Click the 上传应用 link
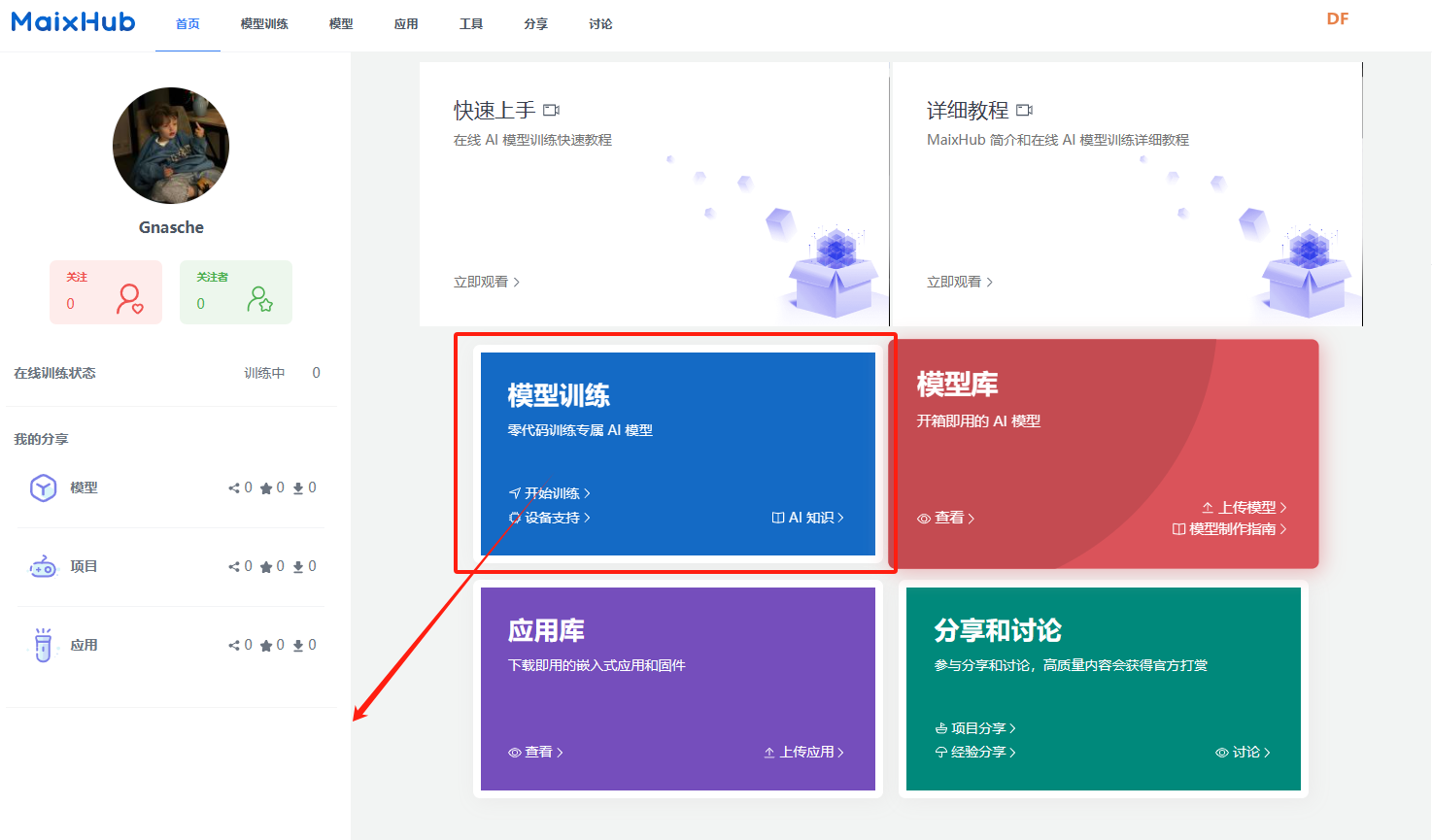Screen dimensions: 1432x840 [804, 753]
